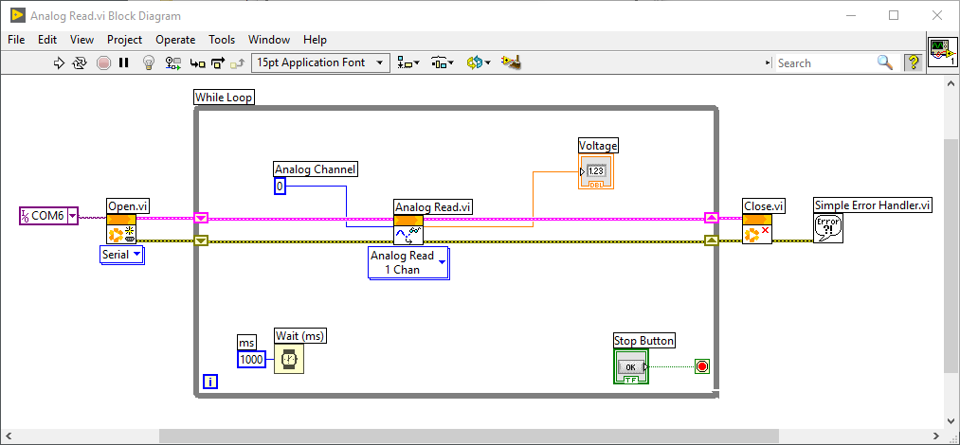This screenshot has height=445, width=960.
Task: Click the scroll left arrow at bottom
Action: 9,436
